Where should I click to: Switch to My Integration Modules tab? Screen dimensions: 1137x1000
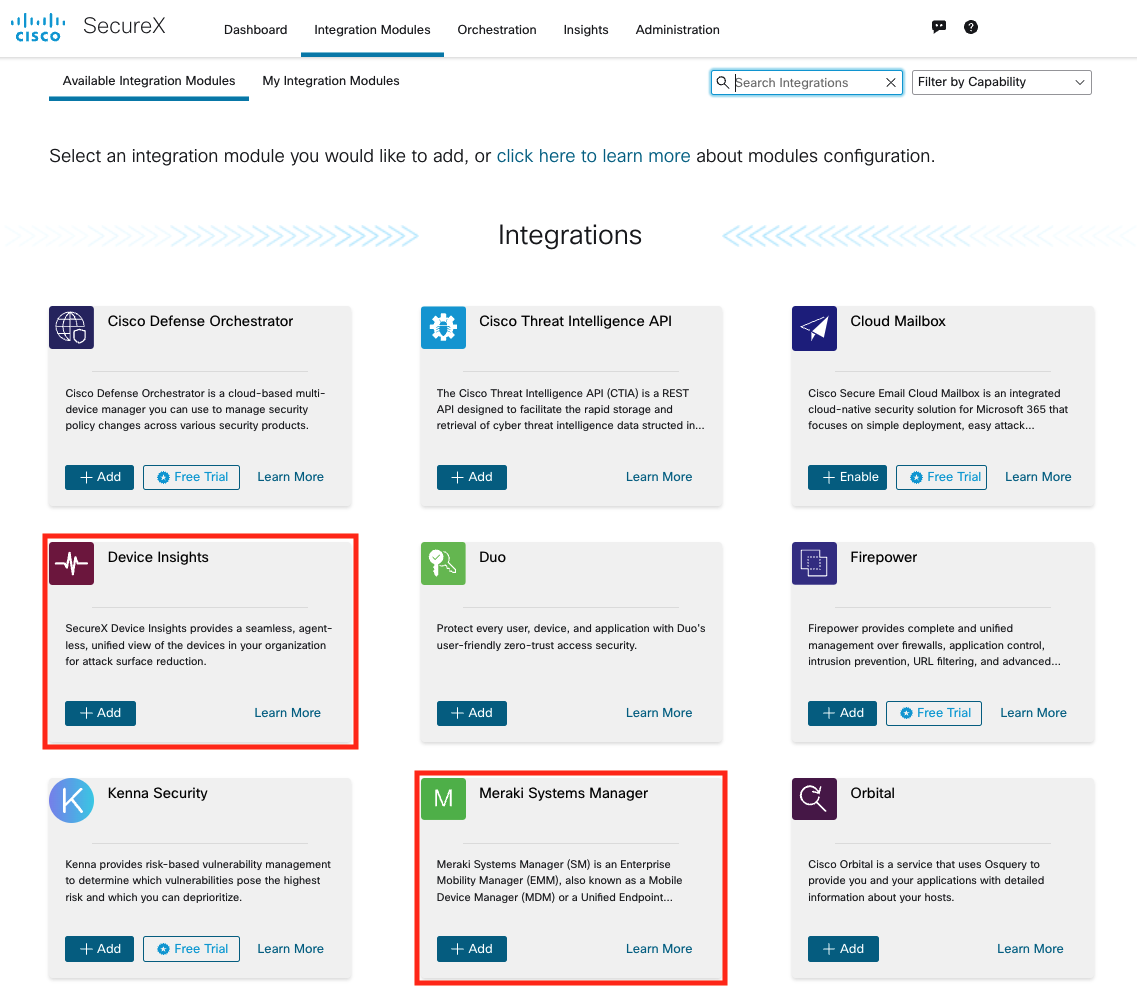331,80
